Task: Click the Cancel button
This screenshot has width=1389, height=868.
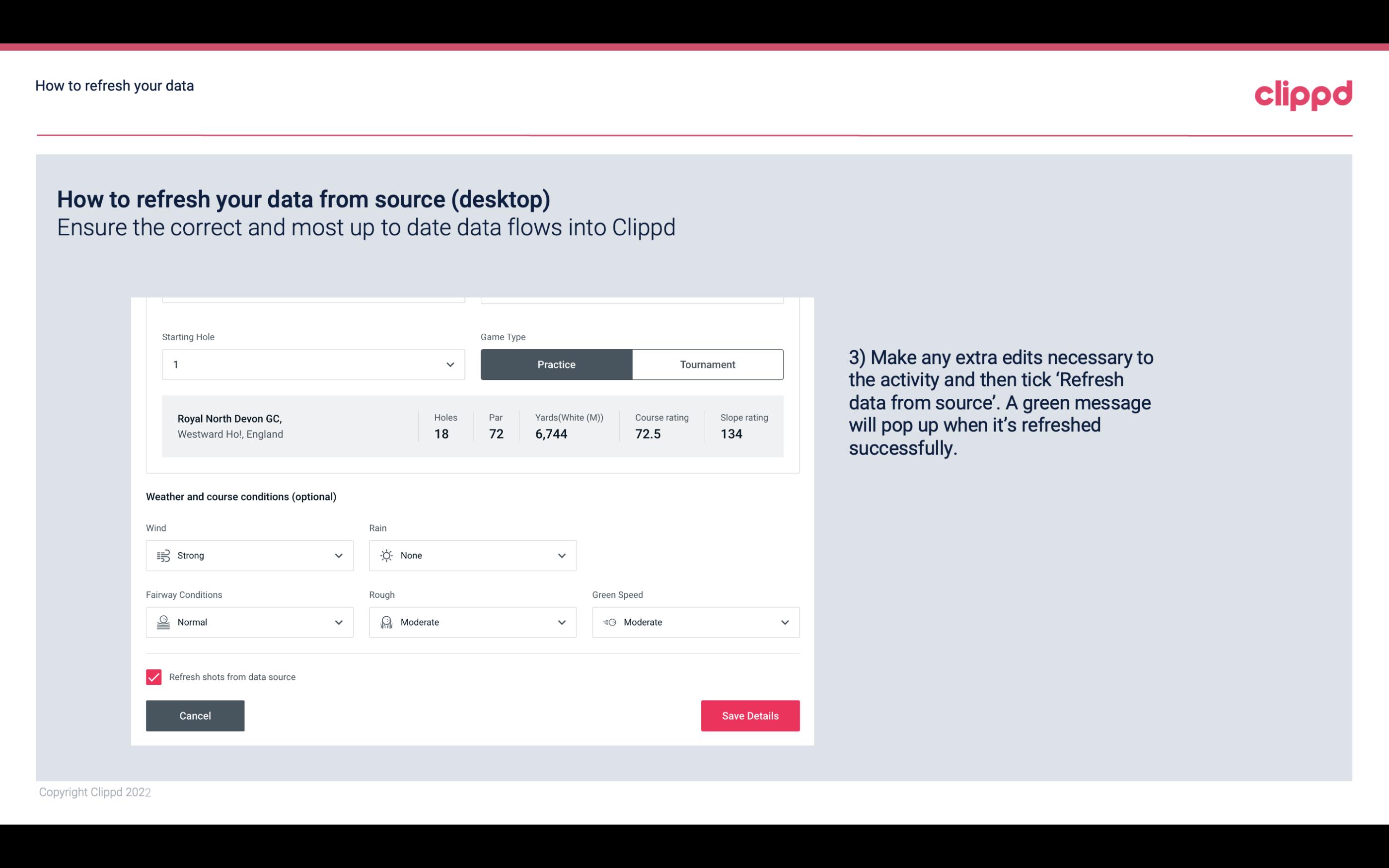Action: 195,716
